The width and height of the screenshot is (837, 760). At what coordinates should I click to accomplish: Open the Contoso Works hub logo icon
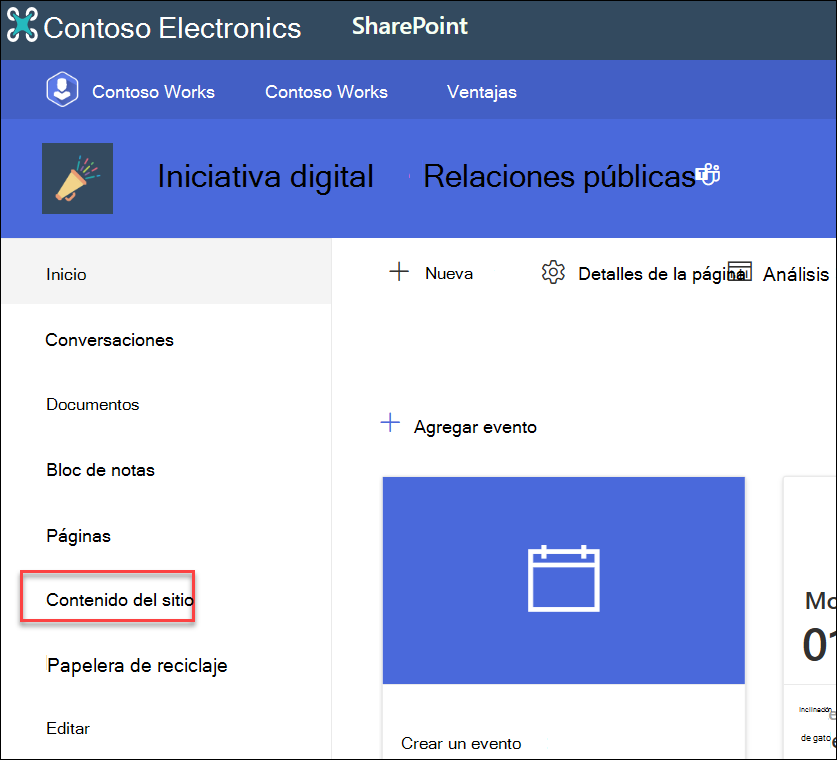point(62,89)
